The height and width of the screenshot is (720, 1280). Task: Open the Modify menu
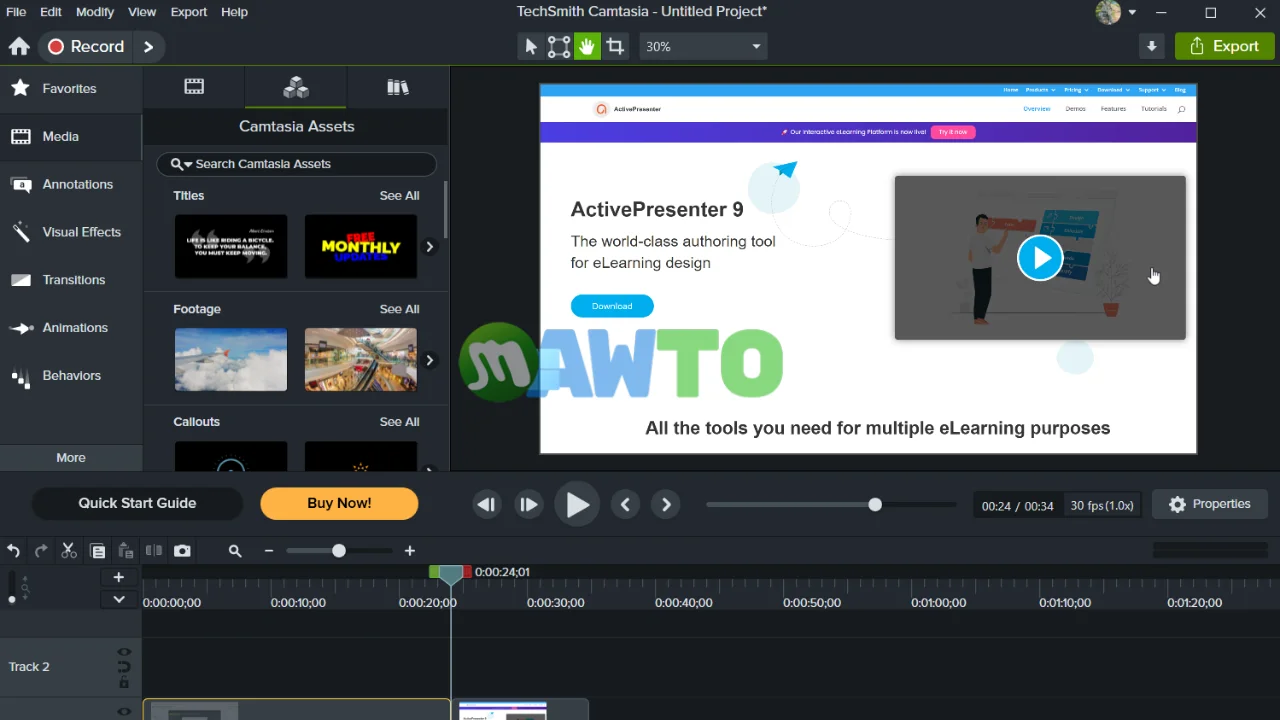(95, 12)
